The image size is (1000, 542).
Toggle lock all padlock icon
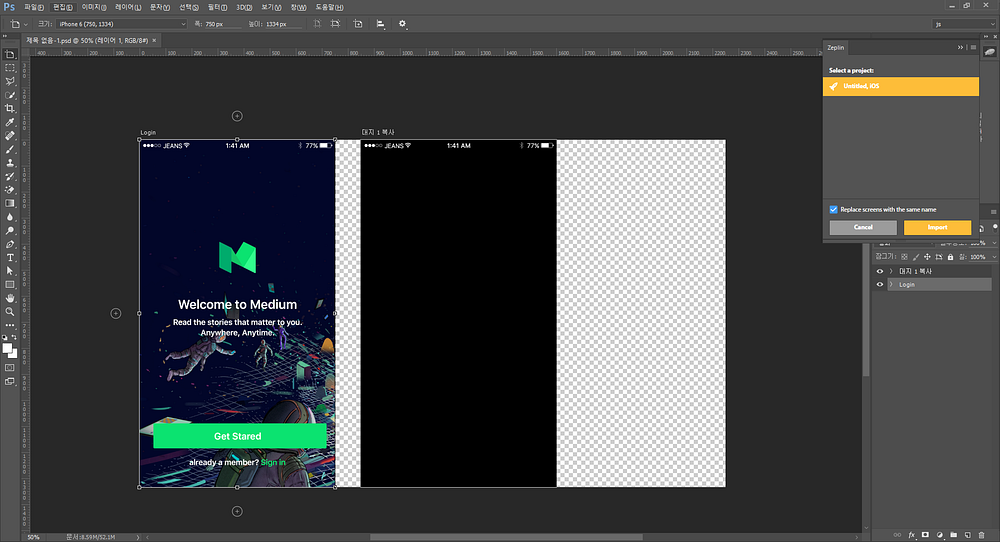coord(950,257)
